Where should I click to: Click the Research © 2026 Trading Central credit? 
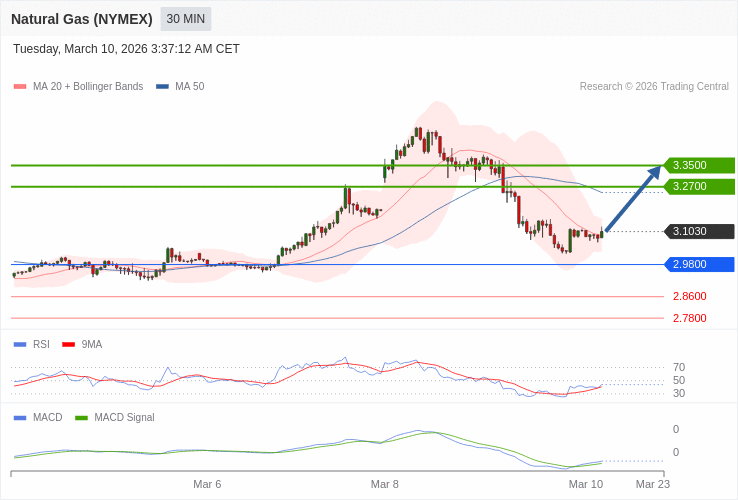click(x=654, y=87)
